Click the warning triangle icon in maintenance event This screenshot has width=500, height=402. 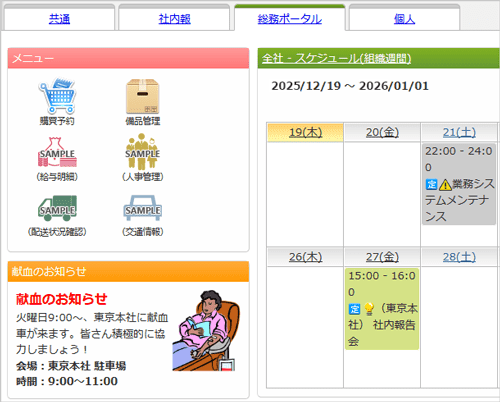pyautogui.click(x=445, y=184)
